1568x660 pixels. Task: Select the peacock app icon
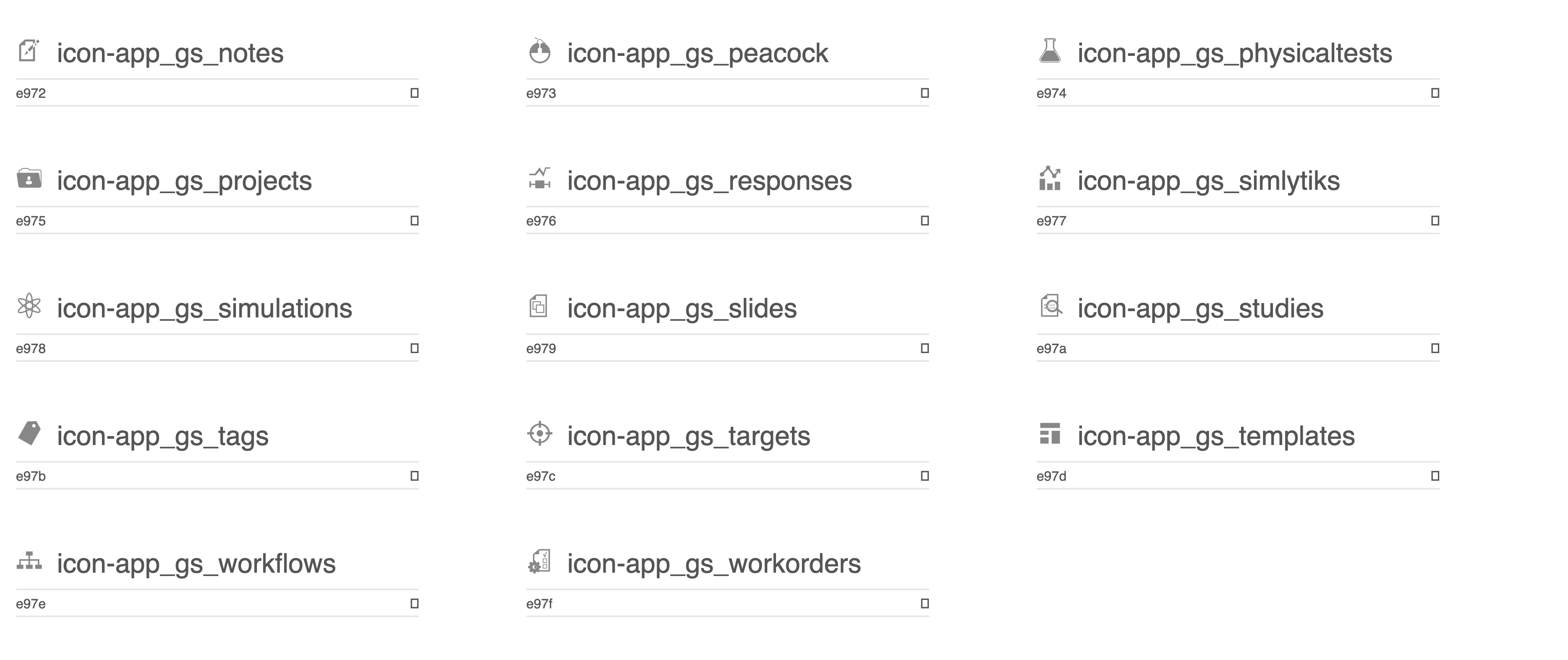tap(539, 51)
